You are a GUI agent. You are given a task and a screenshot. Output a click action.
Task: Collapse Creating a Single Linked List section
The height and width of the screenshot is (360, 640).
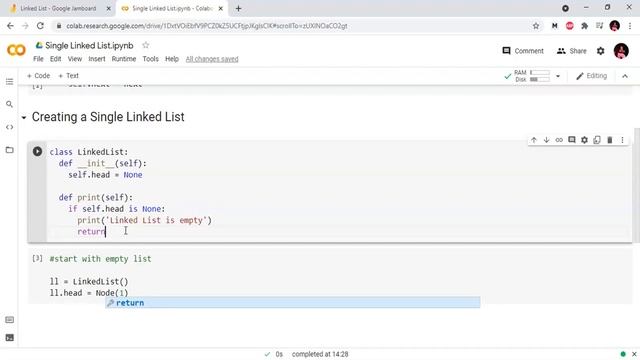[x=24, y=118]
